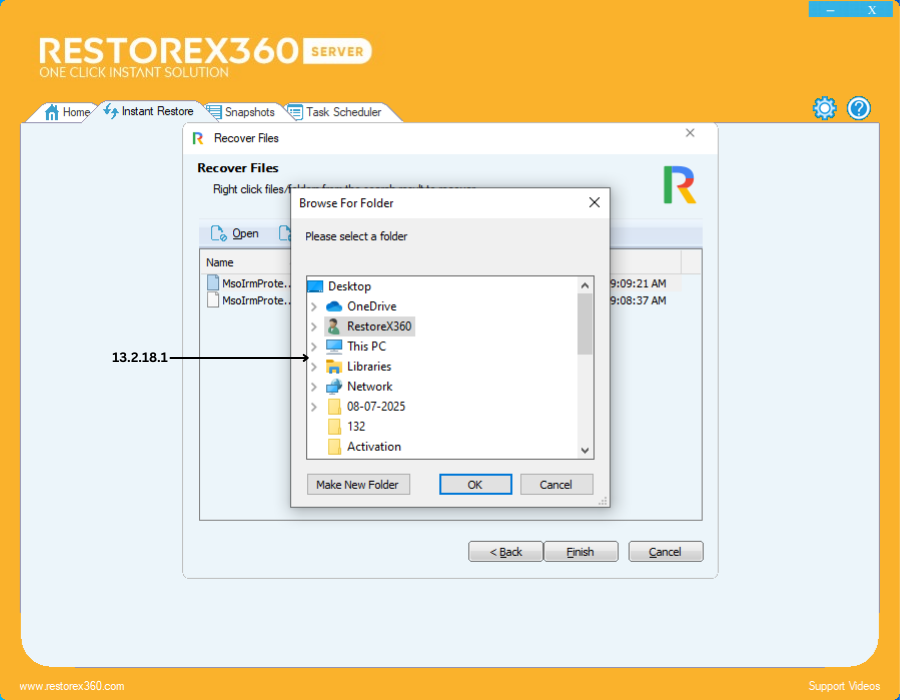Select the Activation folder icon

click(x=334, y=446)
